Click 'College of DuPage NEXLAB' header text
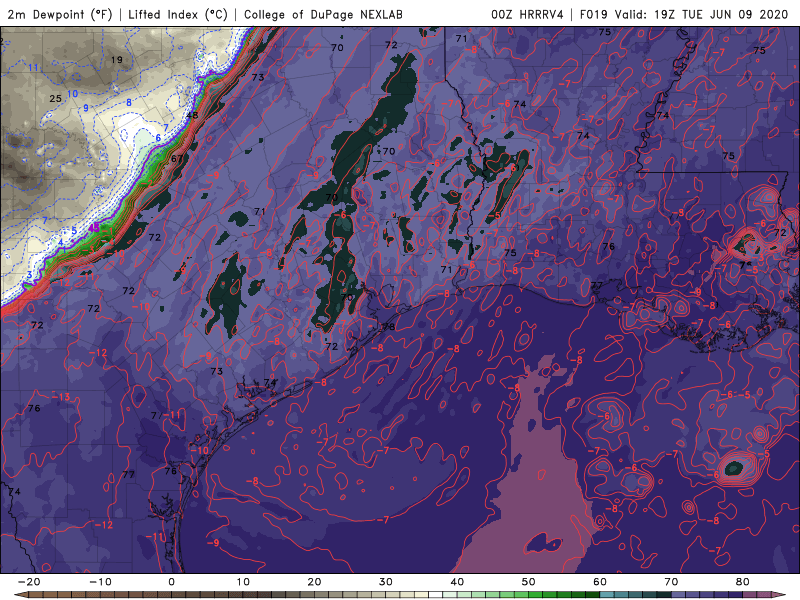Screen dimensions: 800x600 [323, 14]
